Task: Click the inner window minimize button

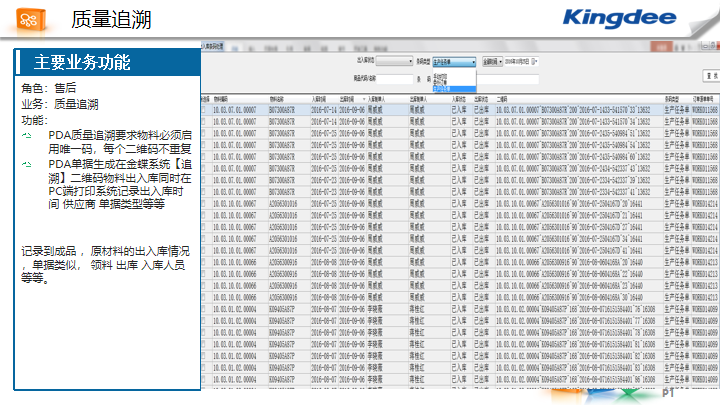Action: tap(706, 45)
